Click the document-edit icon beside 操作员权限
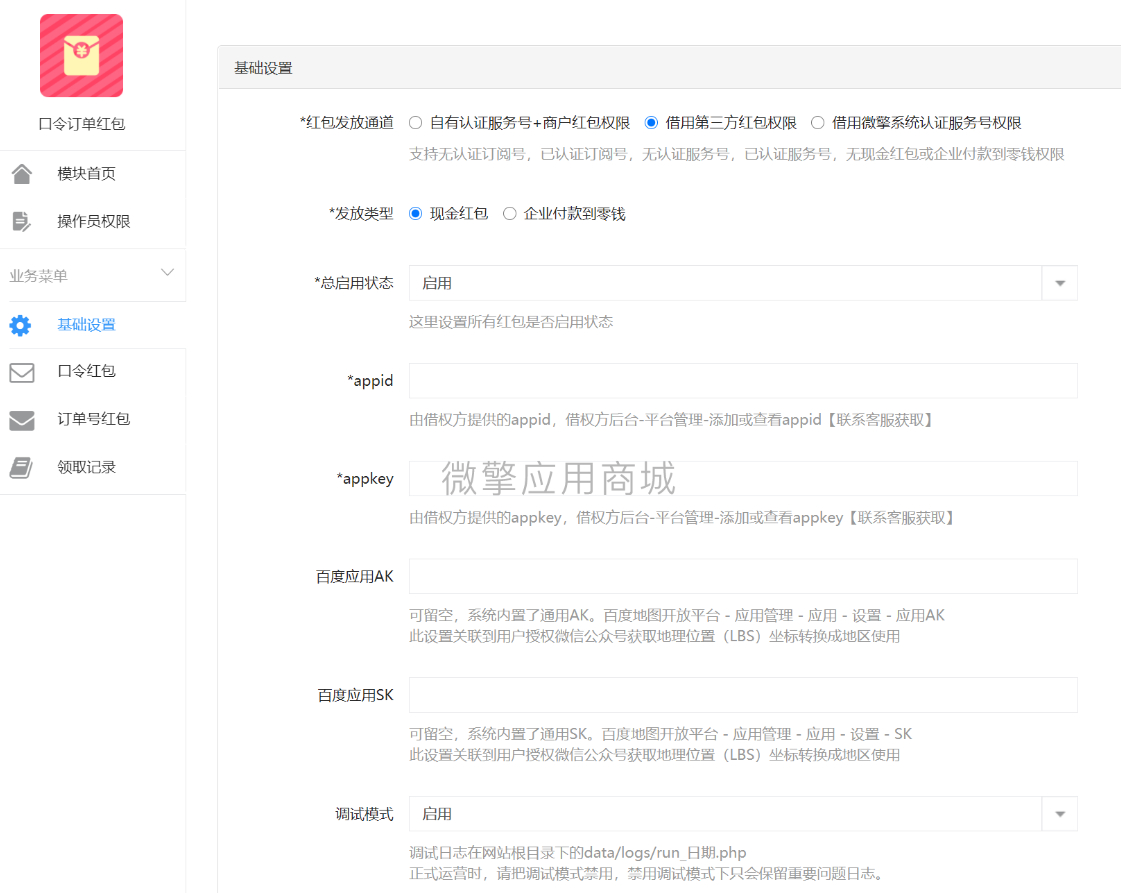This screenshot has width=1121, height=893. click(21, 222)
